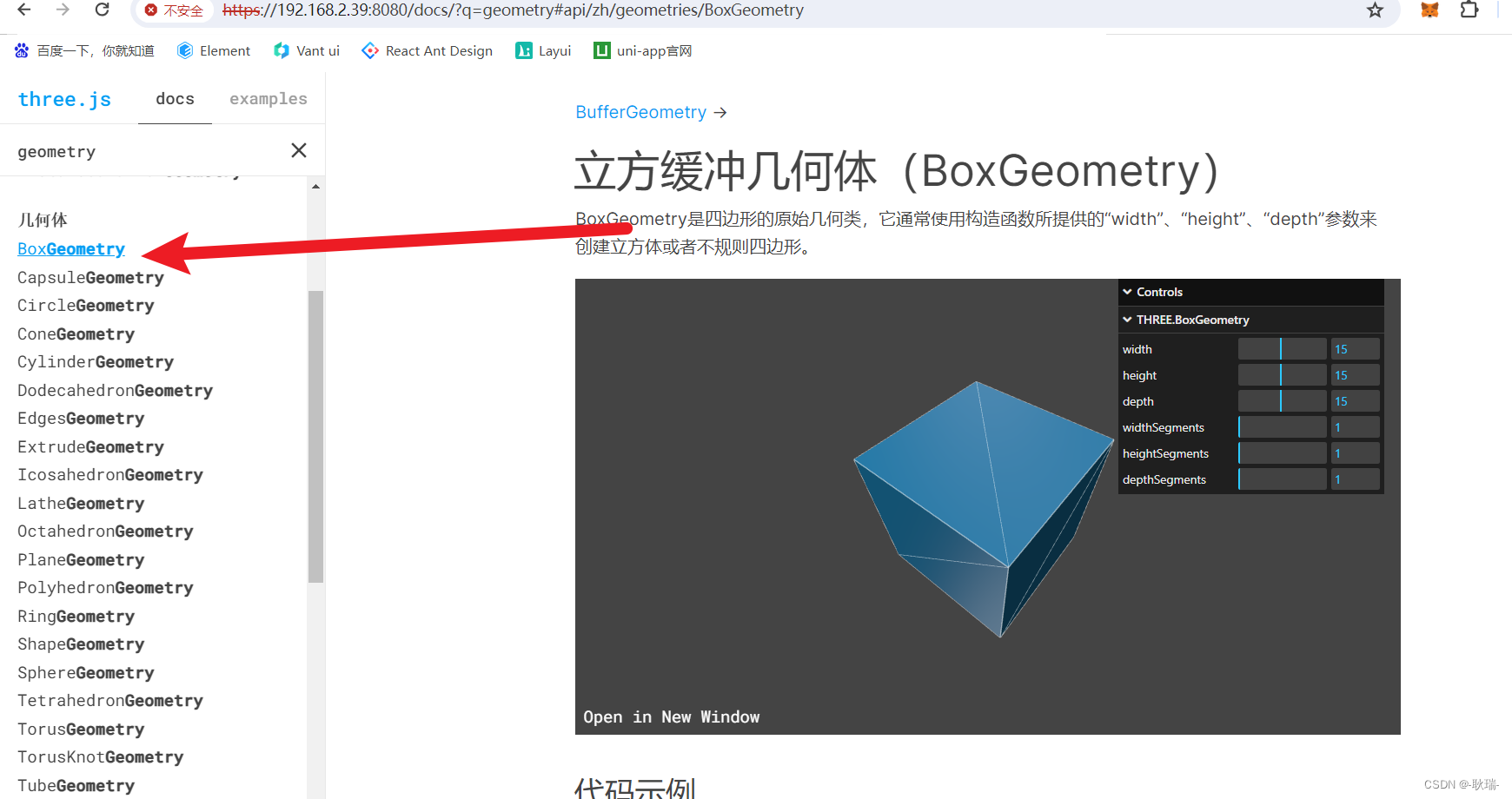Image resolution: width=1512 pixels, height=799 pixels.
Task: Open SphereGeometry docs page
Action: coord(86,673)
